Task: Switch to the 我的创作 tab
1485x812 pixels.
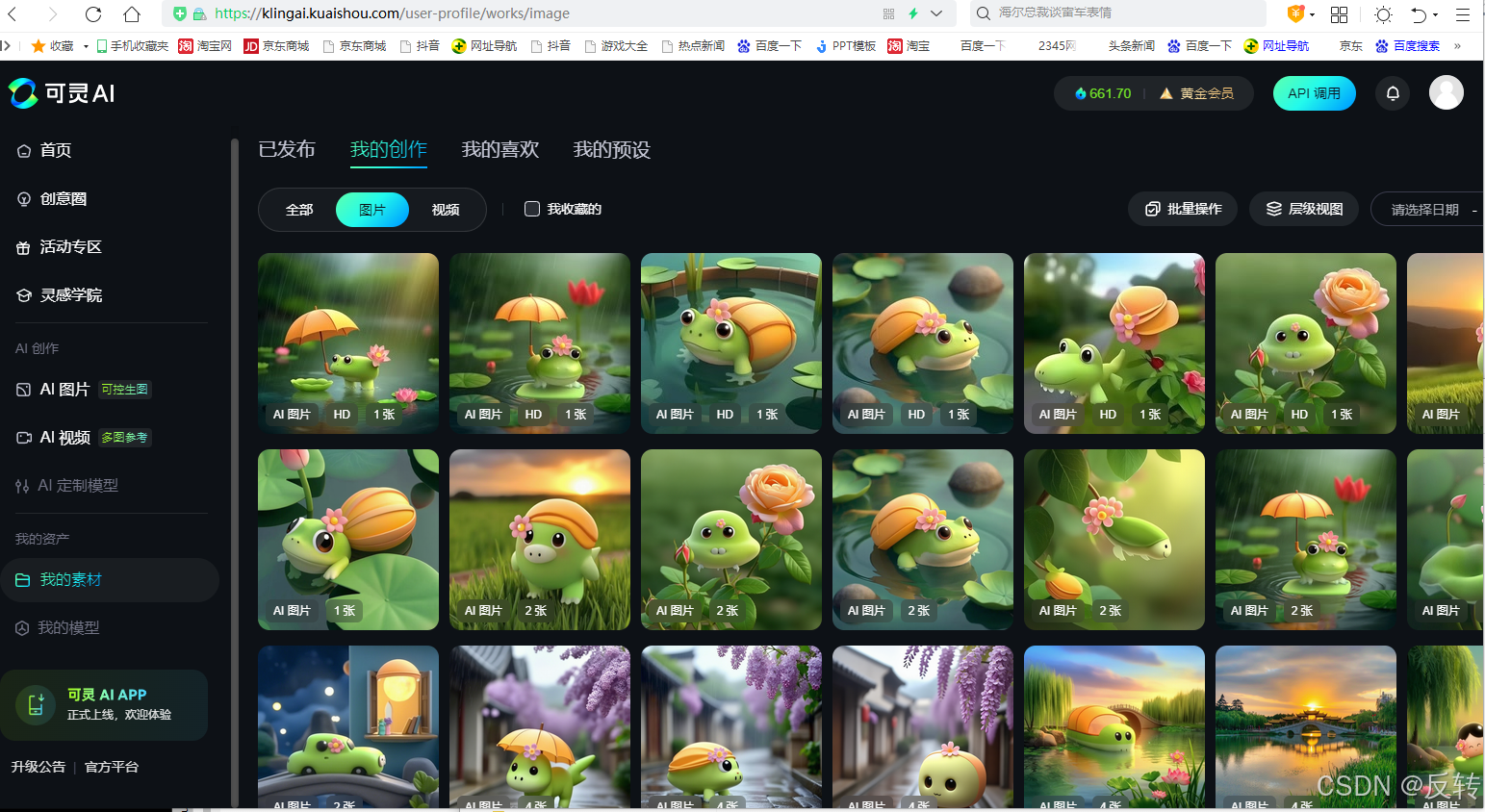Action: [389, 149]
